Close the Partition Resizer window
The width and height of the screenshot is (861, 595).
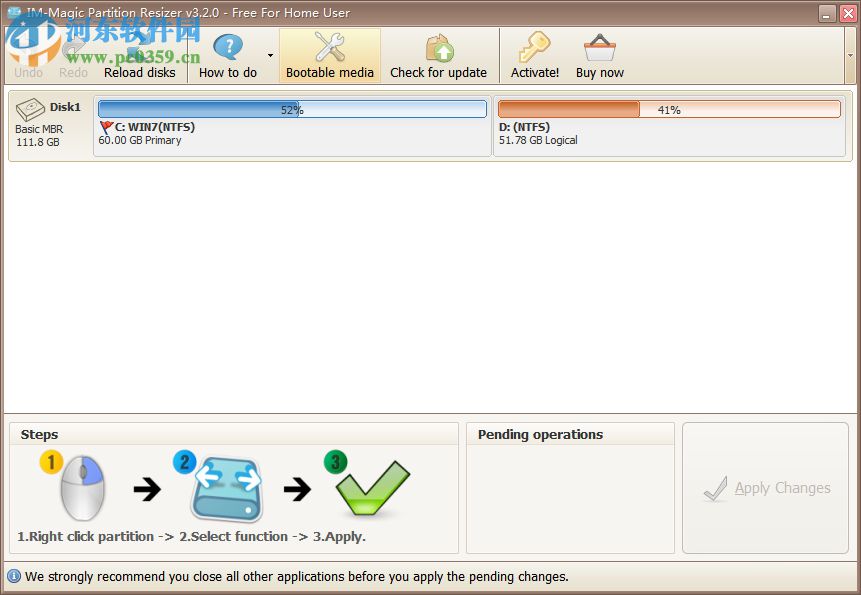[x=848, y=13]
